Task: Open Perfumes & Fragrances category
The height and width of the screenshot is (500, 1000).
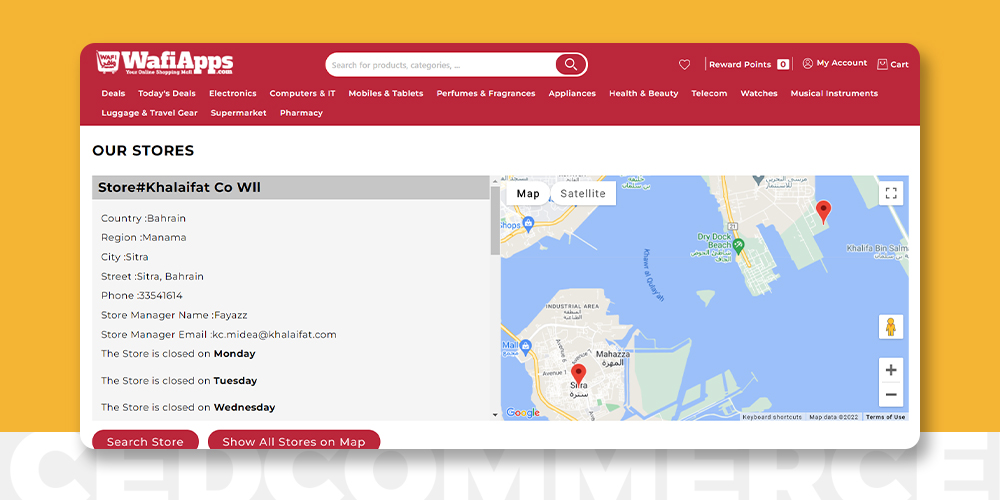Action: 486,93
